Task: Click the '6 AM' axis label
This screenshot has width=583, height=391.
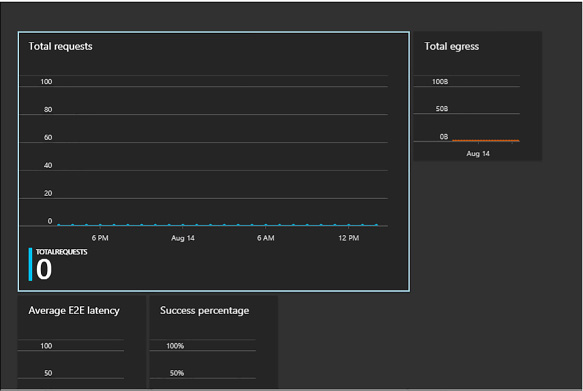Action: (265, 238)
